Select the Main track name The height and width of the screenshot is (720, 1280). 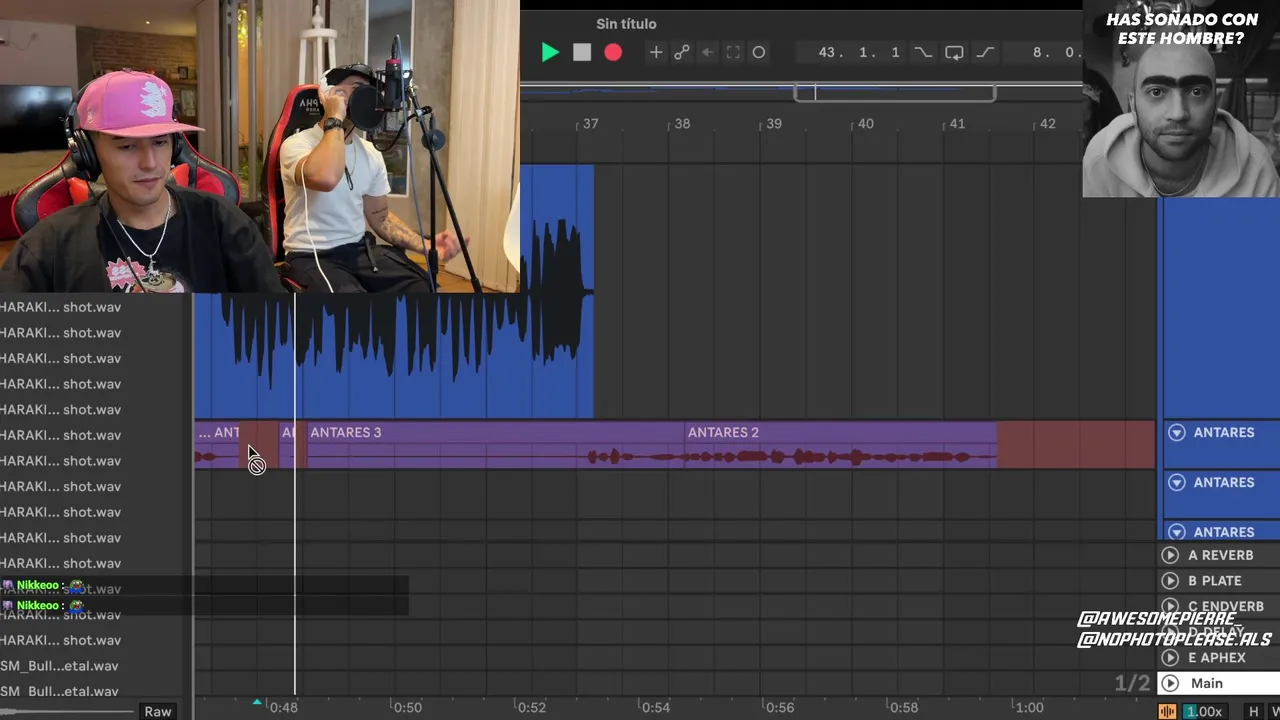(1207, 684)
